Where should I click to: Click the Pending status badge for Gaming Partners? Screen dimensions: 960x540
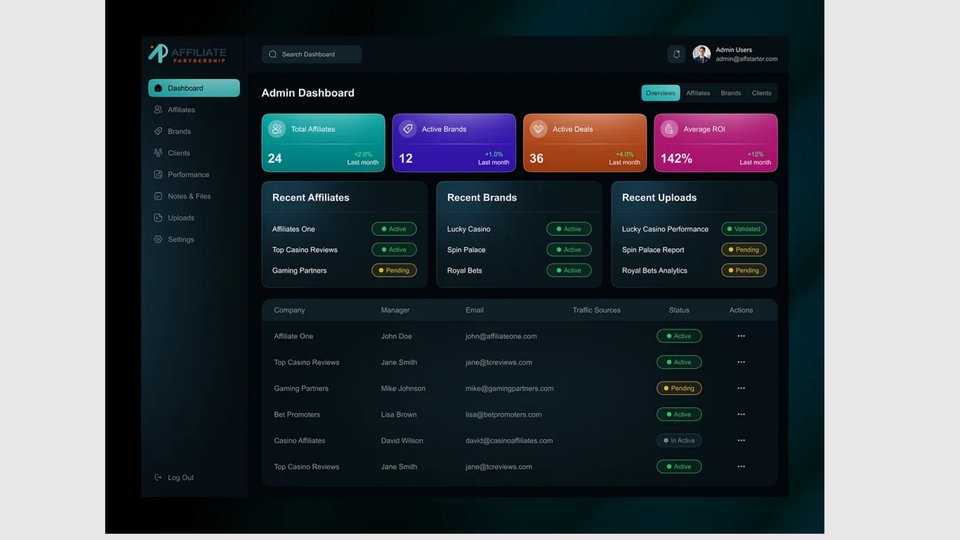[679, 388]
